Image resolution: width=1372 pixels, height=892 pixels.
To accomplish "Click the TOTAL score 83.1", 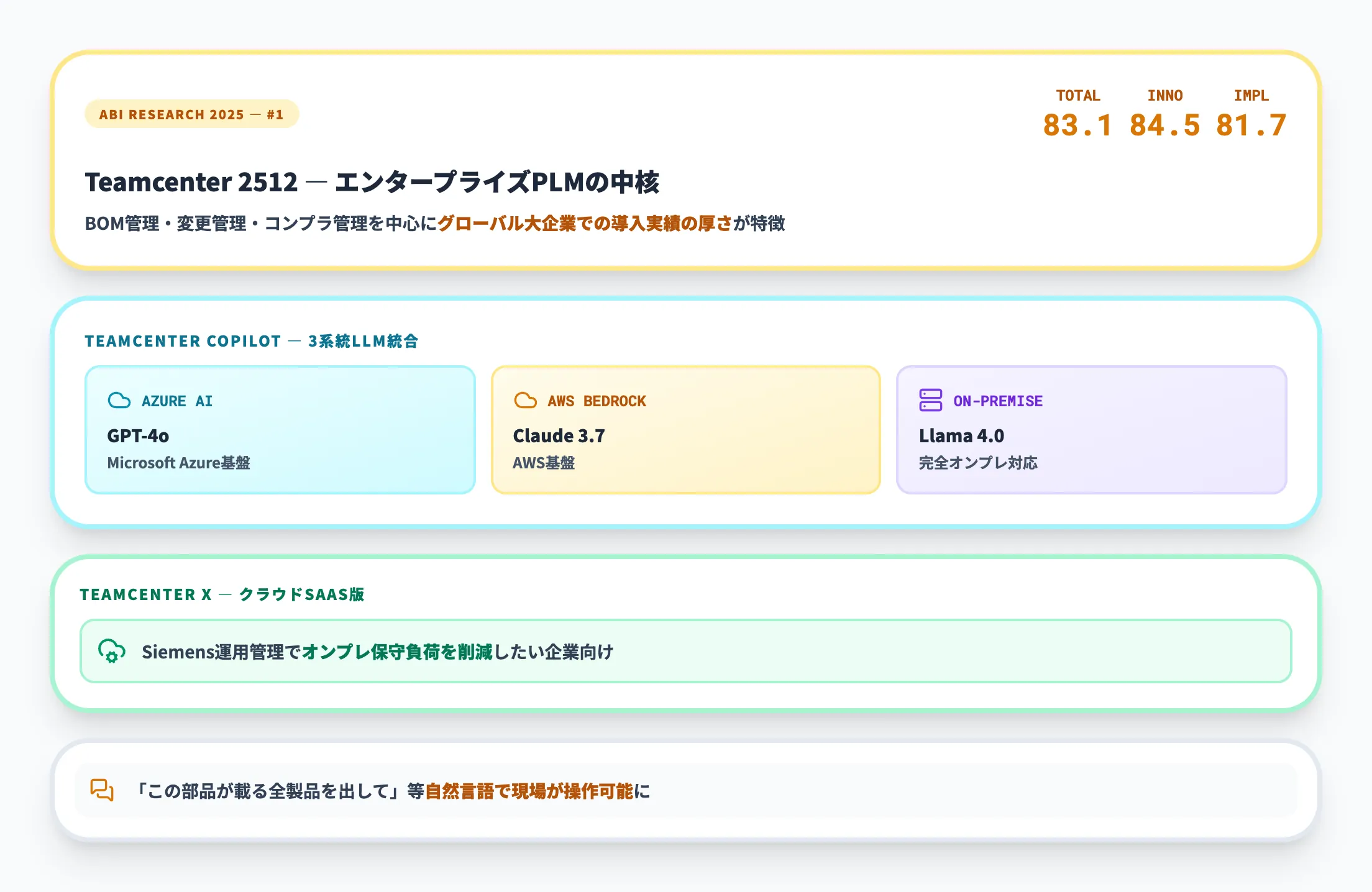I will click(1078, 125).
